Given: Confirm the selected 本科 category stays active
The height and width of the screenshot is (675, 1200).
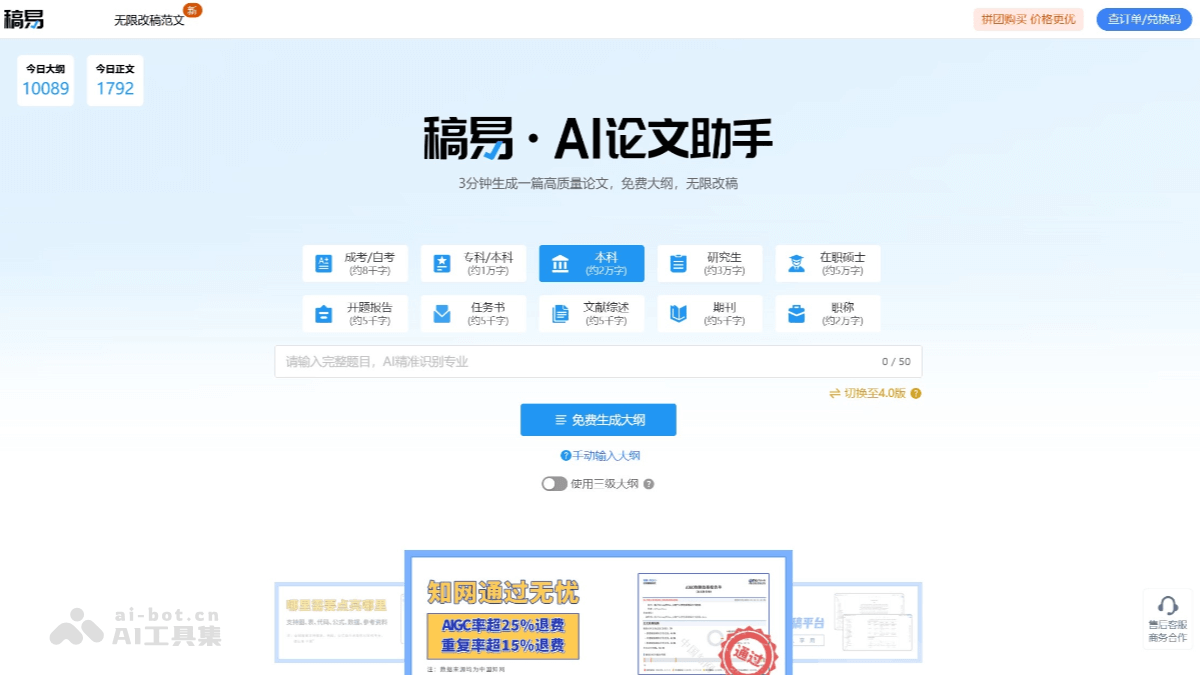Looking at the screenshot, I should (x=591, y=262).
